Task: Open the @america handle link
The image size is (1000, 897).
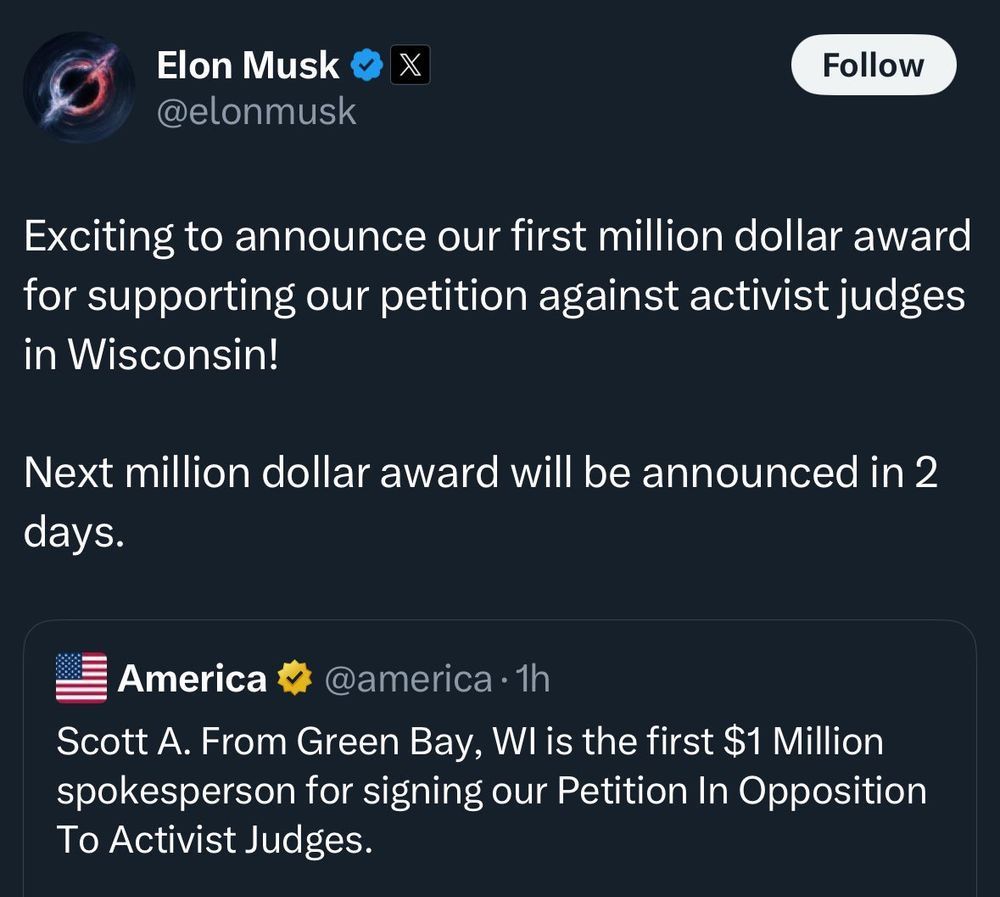Action: 408,679
